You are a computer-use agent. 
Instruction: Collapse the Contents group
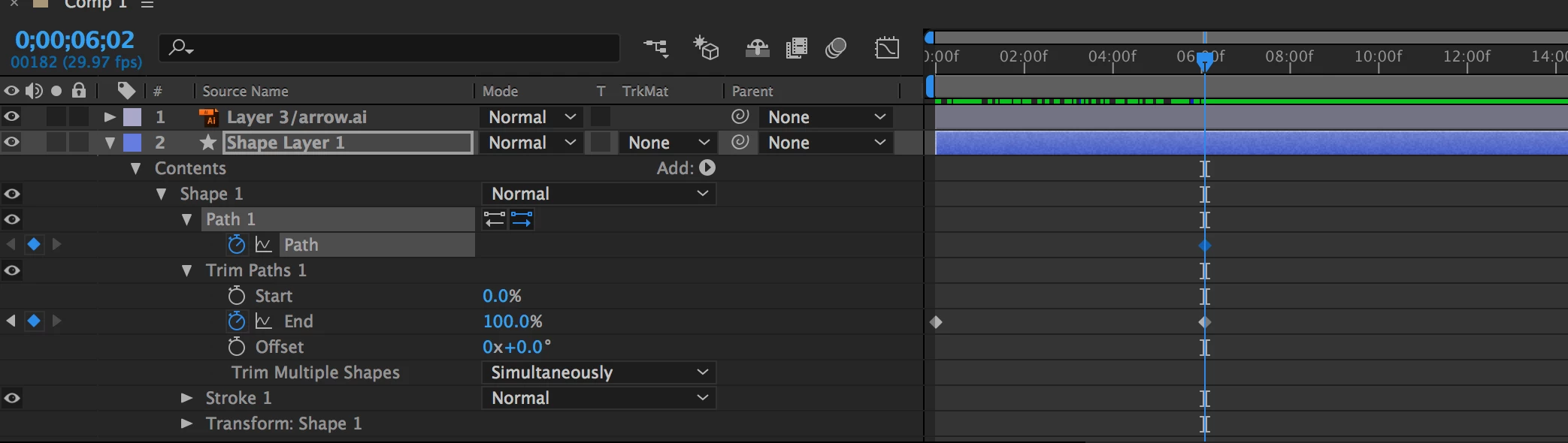(x=136, y=168)
